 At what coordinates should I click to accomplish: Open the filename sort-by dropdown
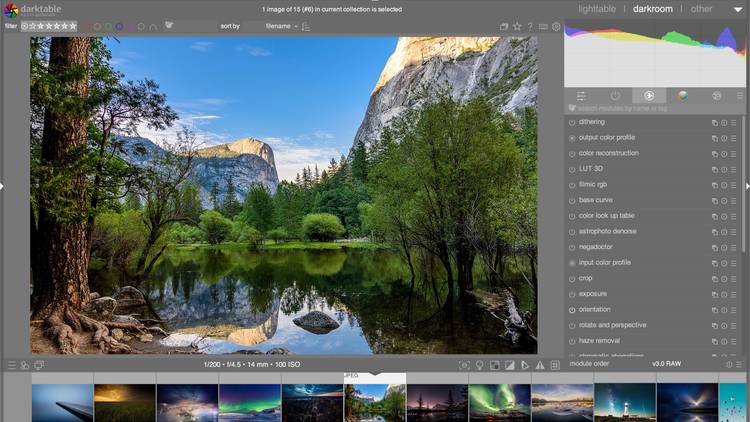281,26
